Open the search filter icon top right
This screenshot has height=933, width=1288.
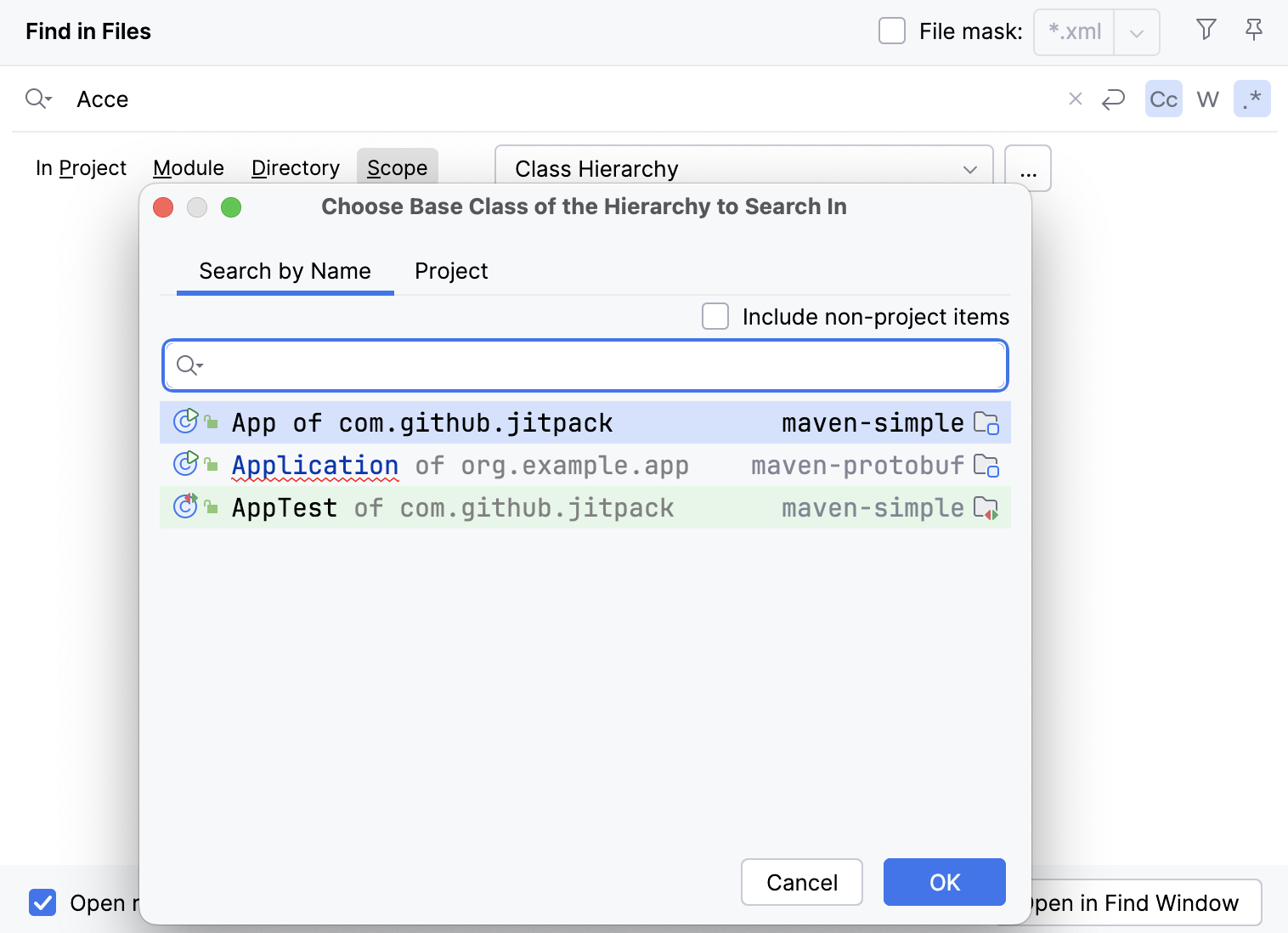point(1206,29)
